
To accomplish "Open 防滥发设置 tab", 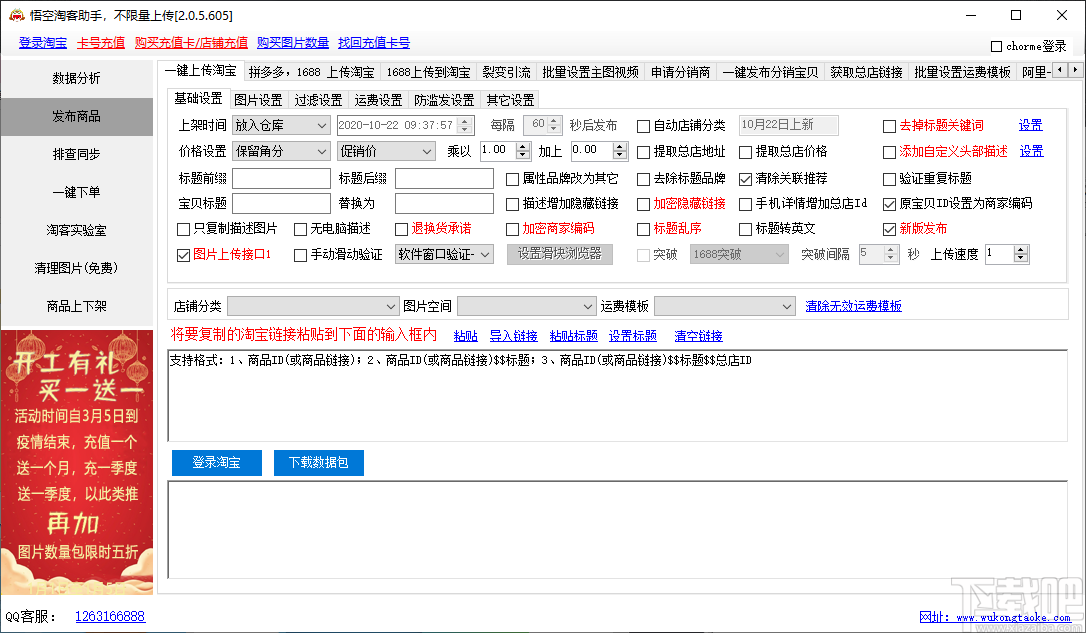I will click(x=444, y=100).
